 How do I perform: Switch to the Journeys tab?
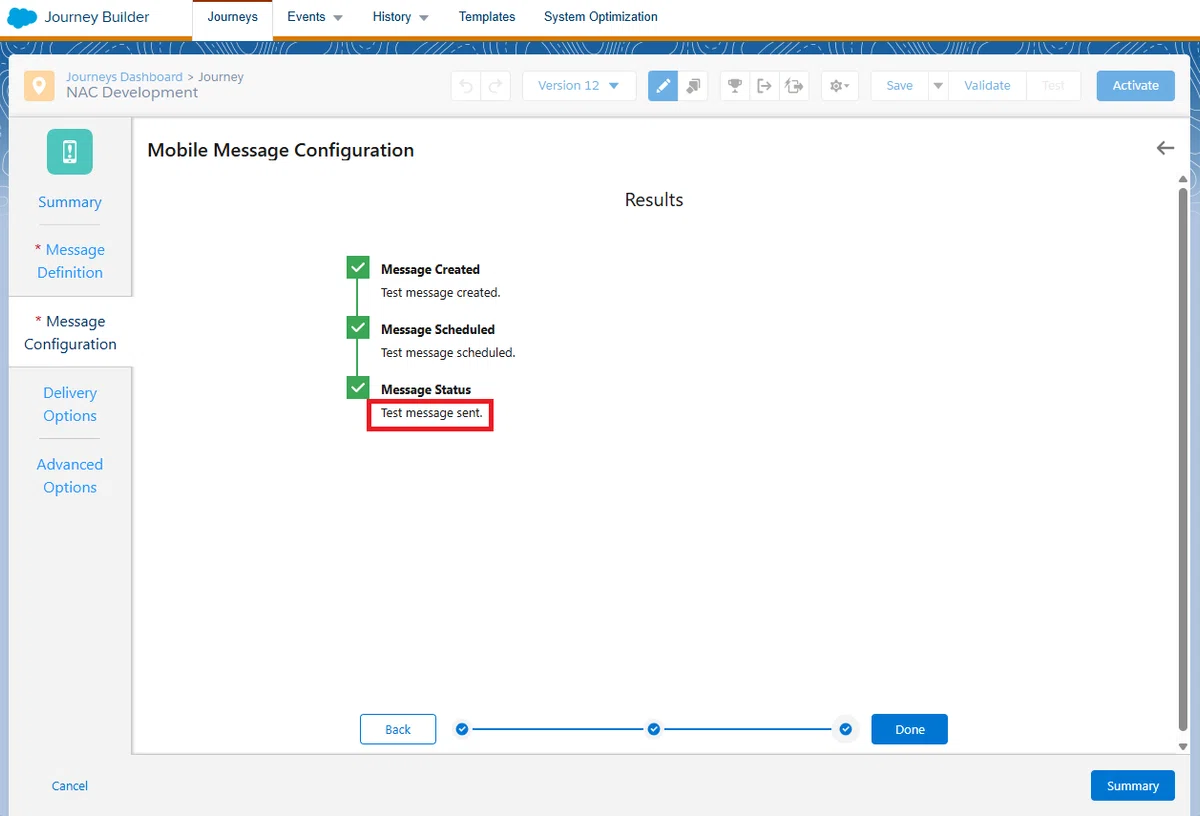[x=232, y=17]
